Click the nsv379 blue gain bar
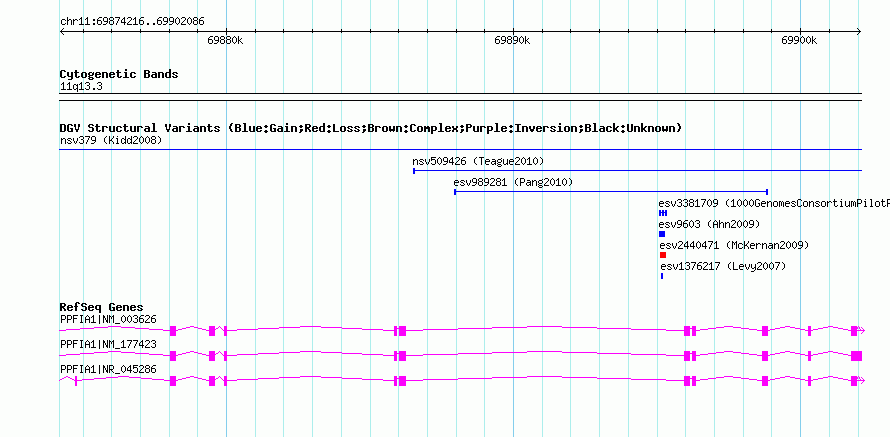The image size is (890, 437). pos(461,150)
